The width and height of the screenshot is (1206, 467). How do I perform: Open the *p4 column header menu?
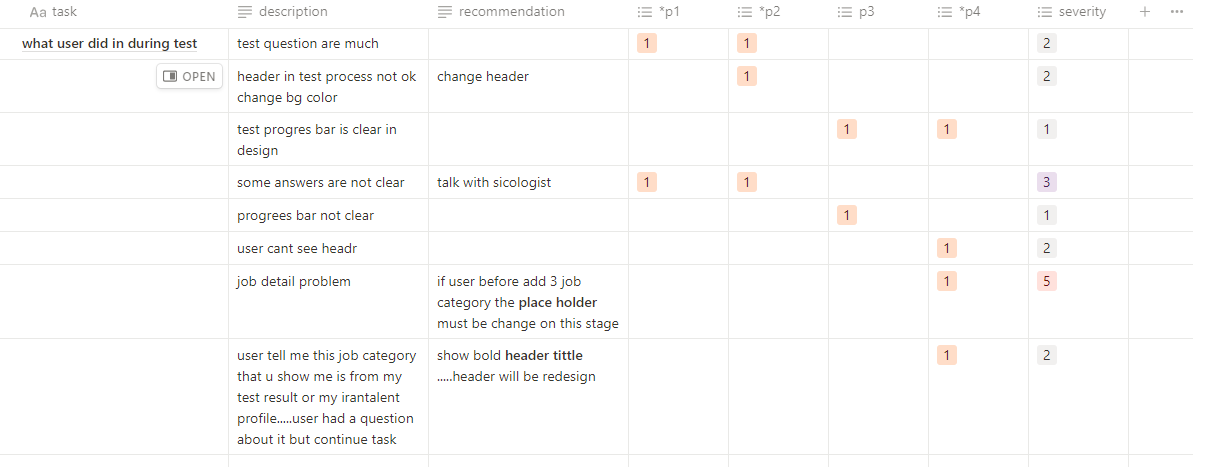point(969,12)
